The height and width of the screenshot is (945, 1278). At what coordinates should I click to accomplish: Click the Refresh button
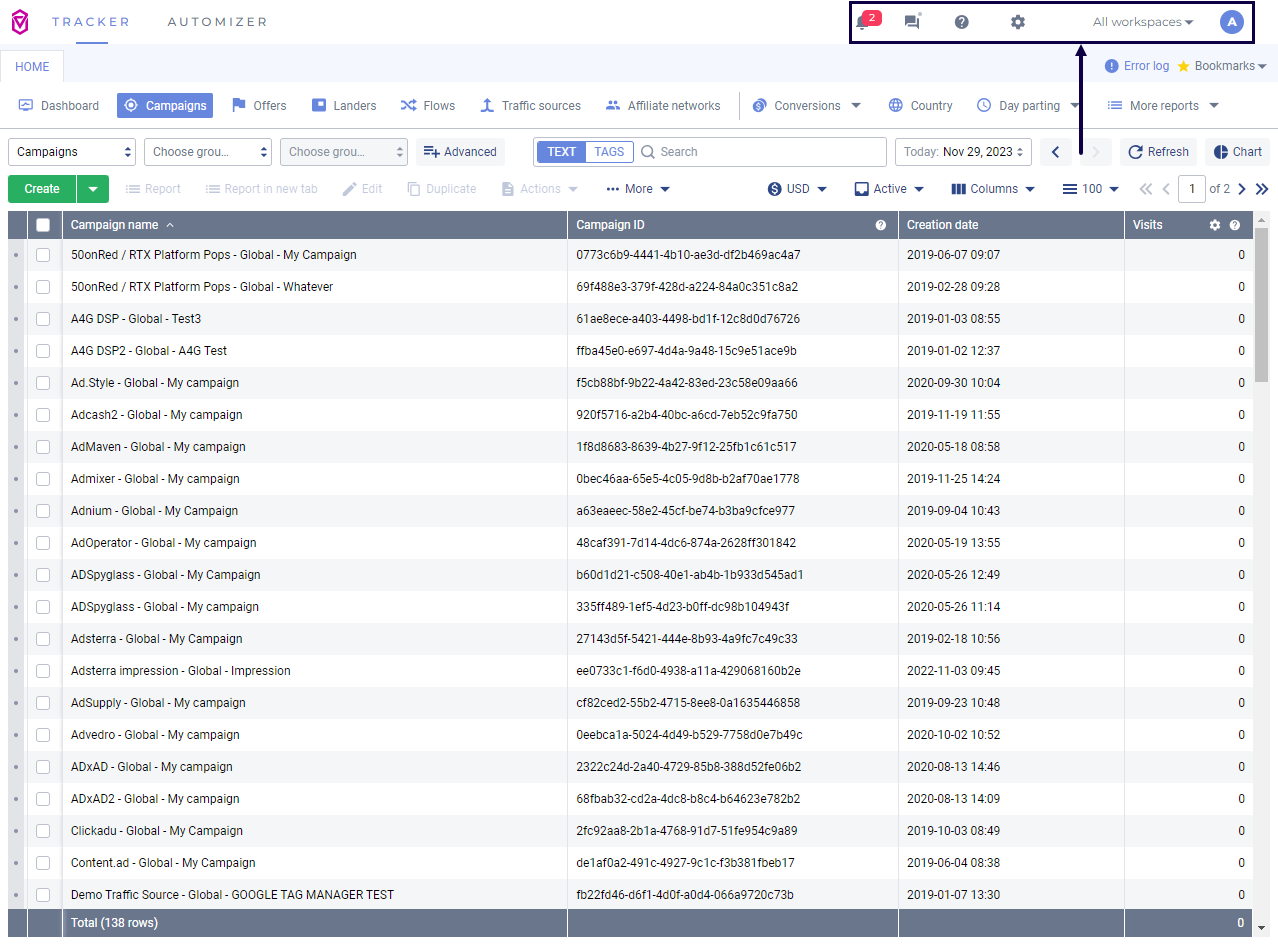tap(1158, 152)
